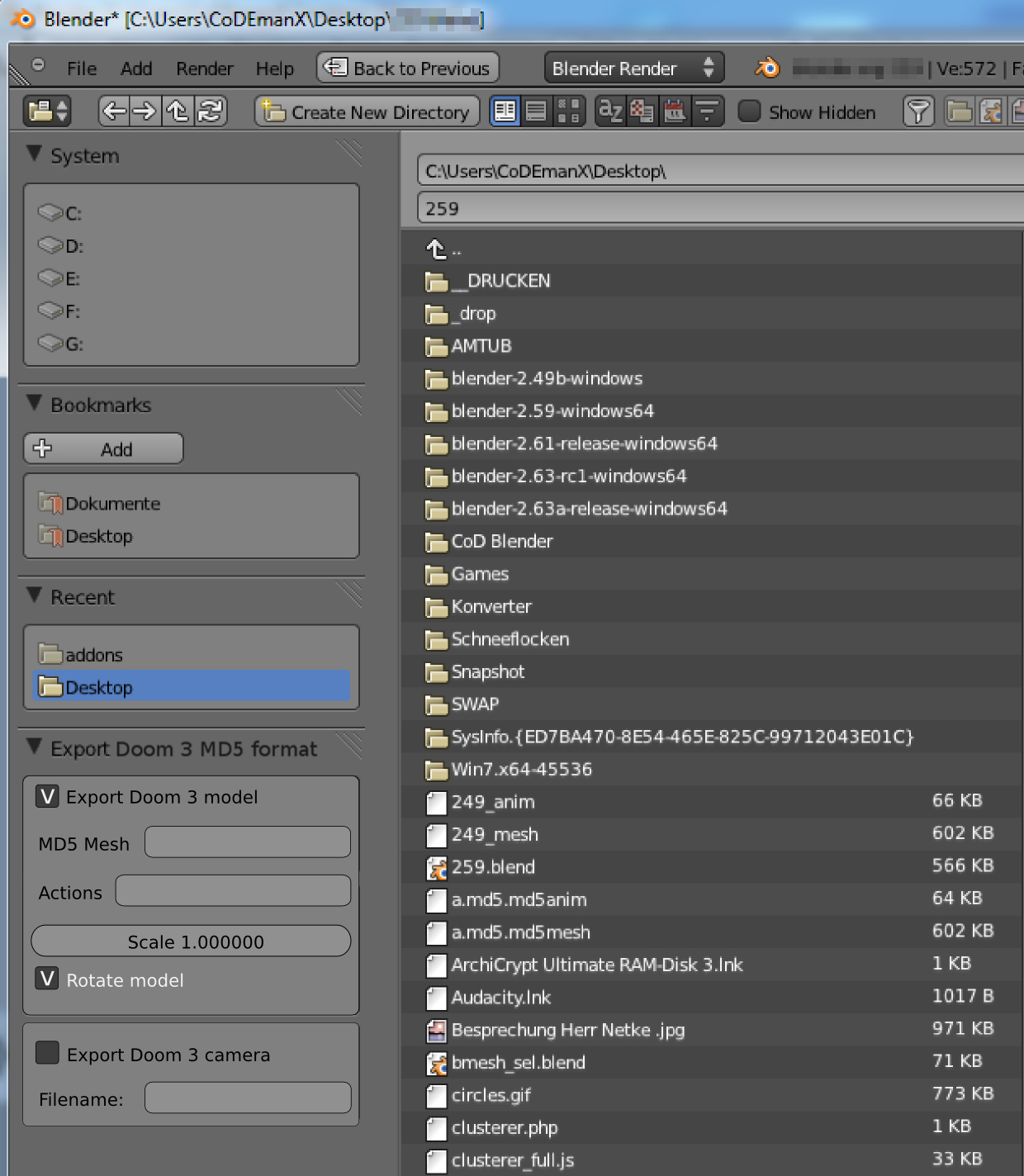
Task: Select the bmesh_sel.blend file
Action: [x=712, y=1063]
